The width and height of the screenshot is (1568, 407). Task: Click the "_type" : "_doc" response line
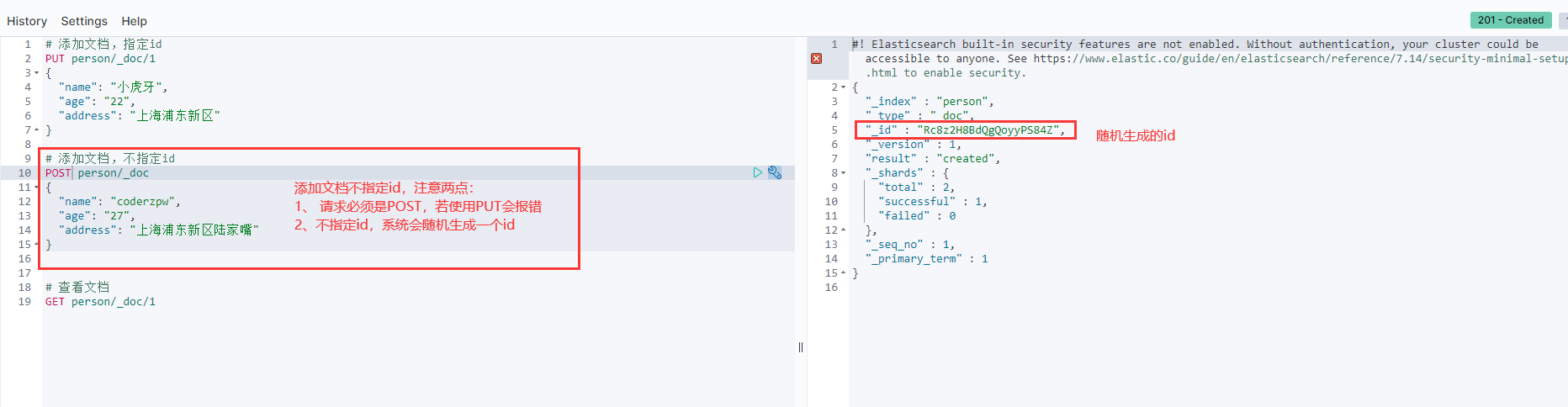919,116
